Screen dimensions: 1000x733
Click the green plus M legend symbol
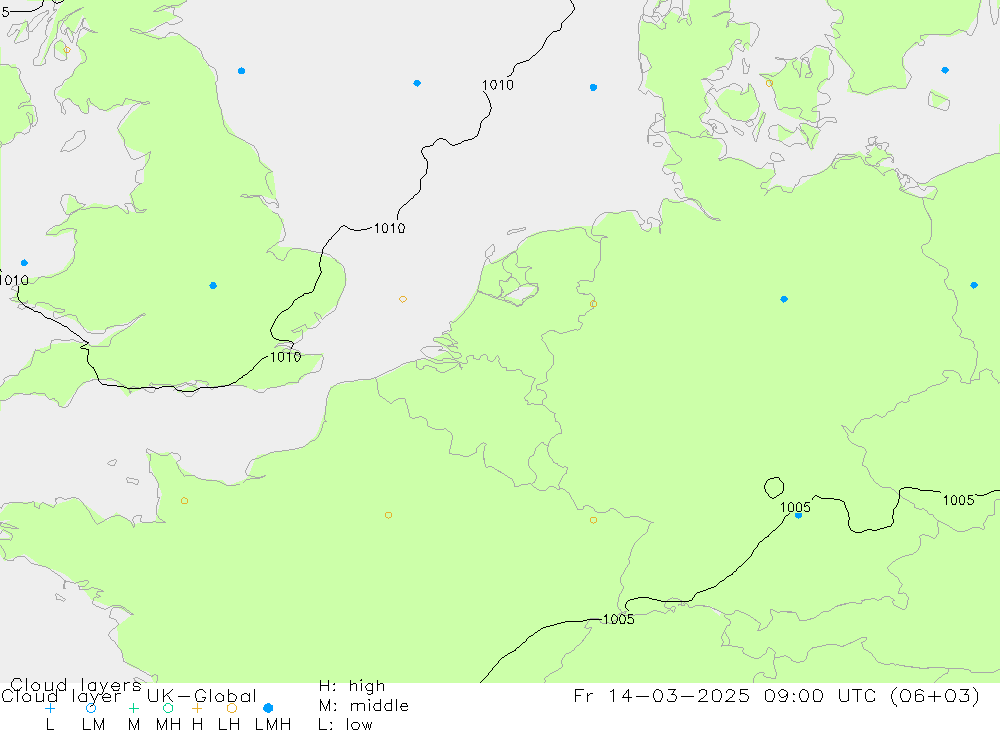tap(133, 708)
